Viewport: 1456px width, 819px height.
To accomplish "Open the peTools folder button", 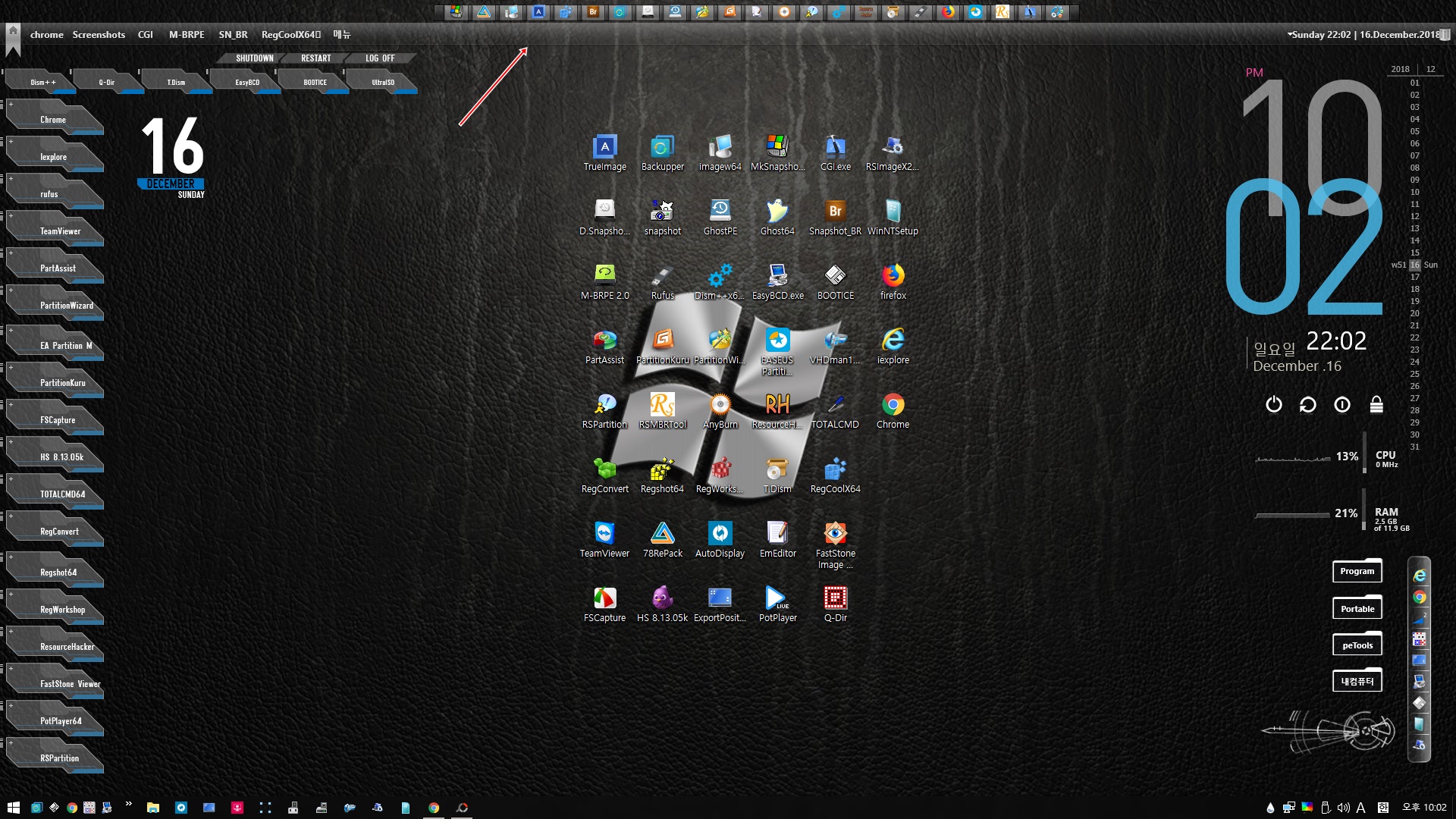I will pos(1357,645).
